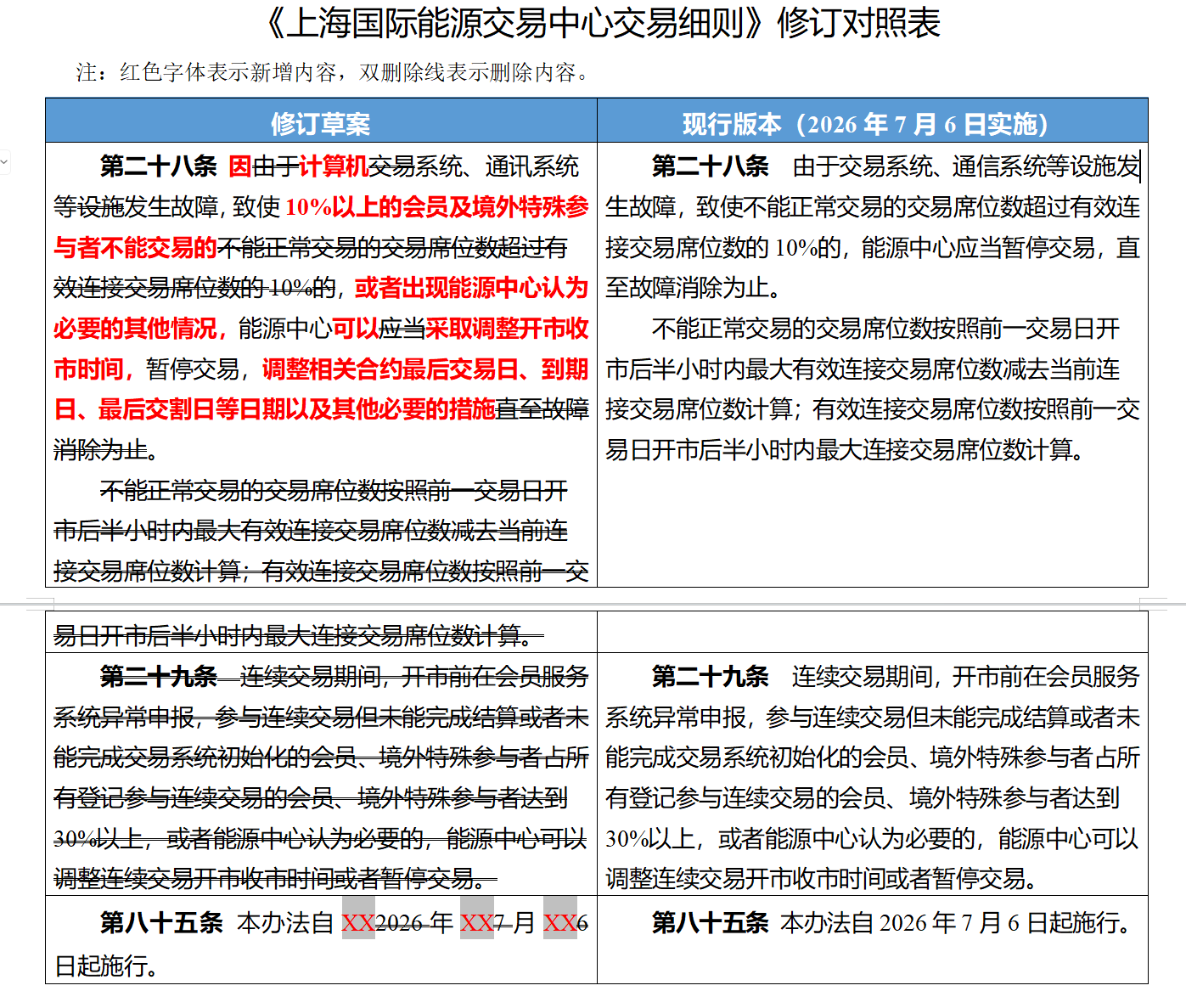The width and height of the screenshot is (1186, 1008).
Task: Expand the chevron at left page edge
Action: click(4, 161)
